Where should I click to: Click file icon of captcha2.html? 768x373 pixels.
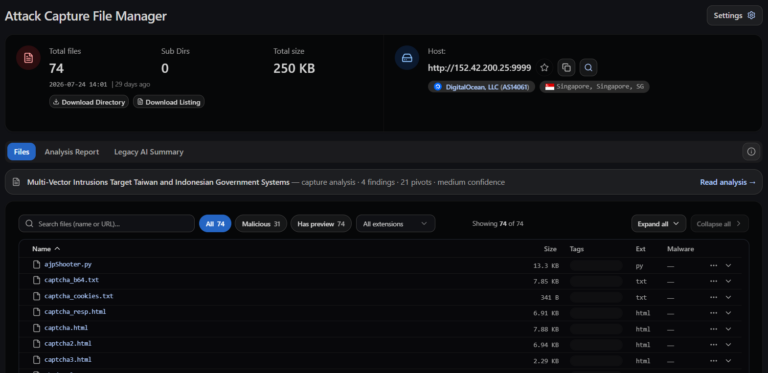36,344
